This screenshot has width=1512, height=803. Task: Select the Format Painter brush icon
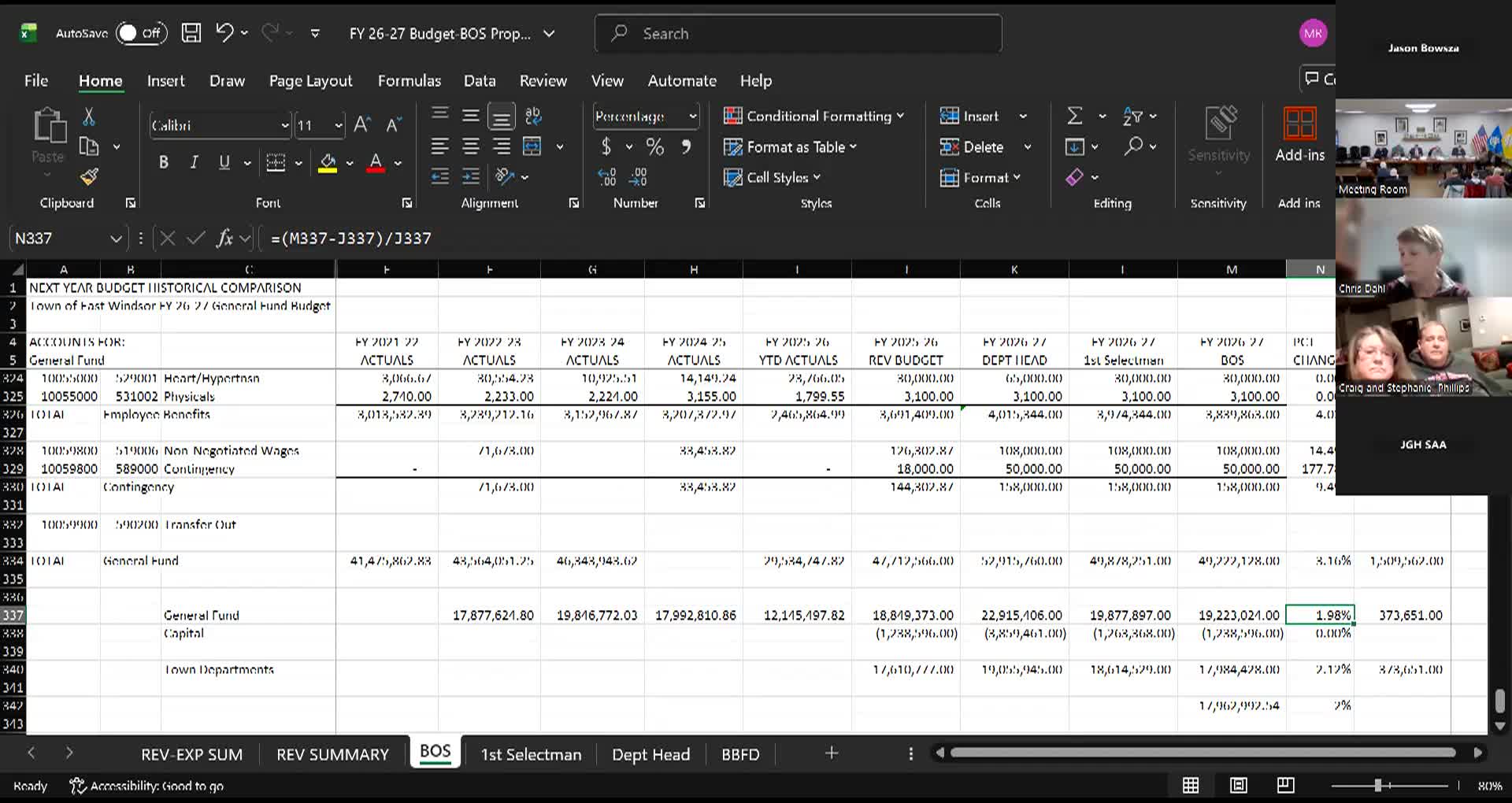pyautogui.click(x=89, y=176)
